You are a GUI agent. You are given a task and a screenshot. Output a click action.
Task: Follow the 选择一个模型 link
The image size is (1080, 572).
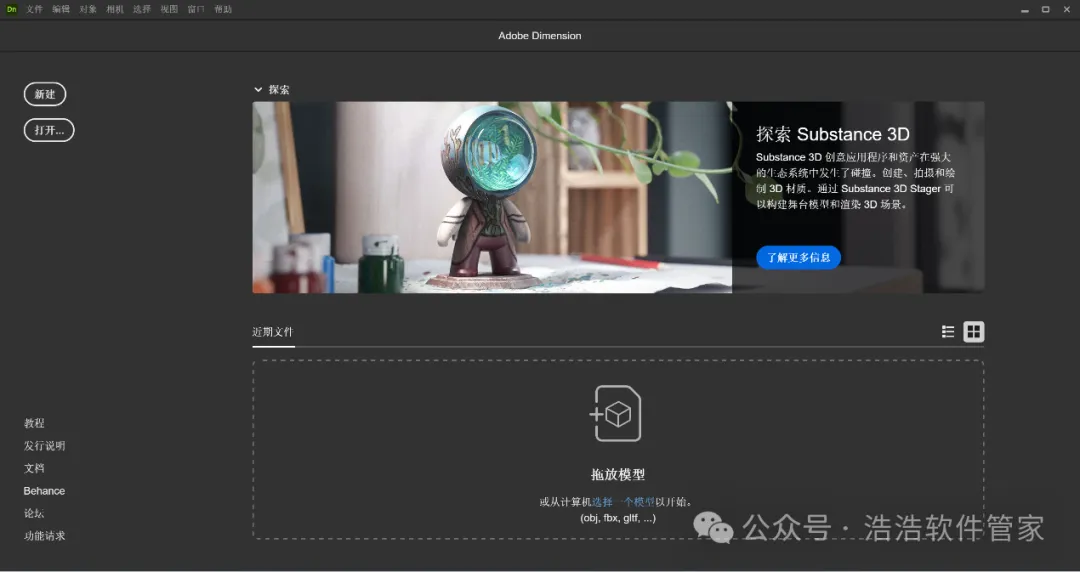click(623, 502)
